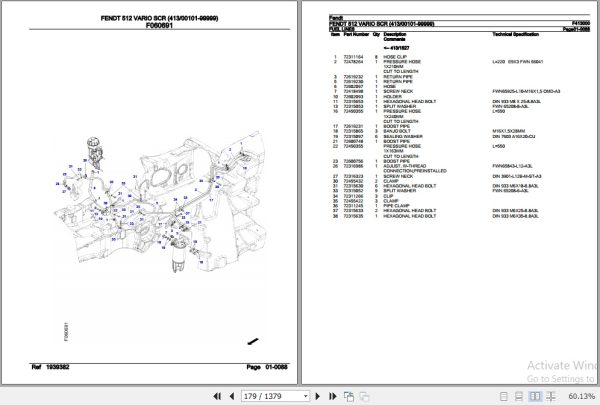This screenshot has height=405, width=600.
Task: Jump to the last page
Action: [x=333, y=396]
